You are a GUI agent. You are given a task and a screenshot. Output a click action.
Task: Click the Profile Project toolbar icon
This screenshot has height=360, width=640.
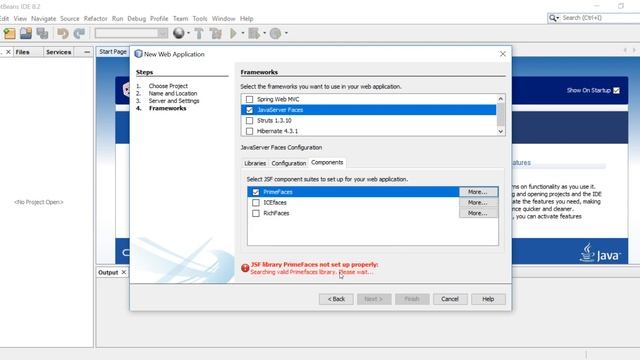(x=276, y=33)
